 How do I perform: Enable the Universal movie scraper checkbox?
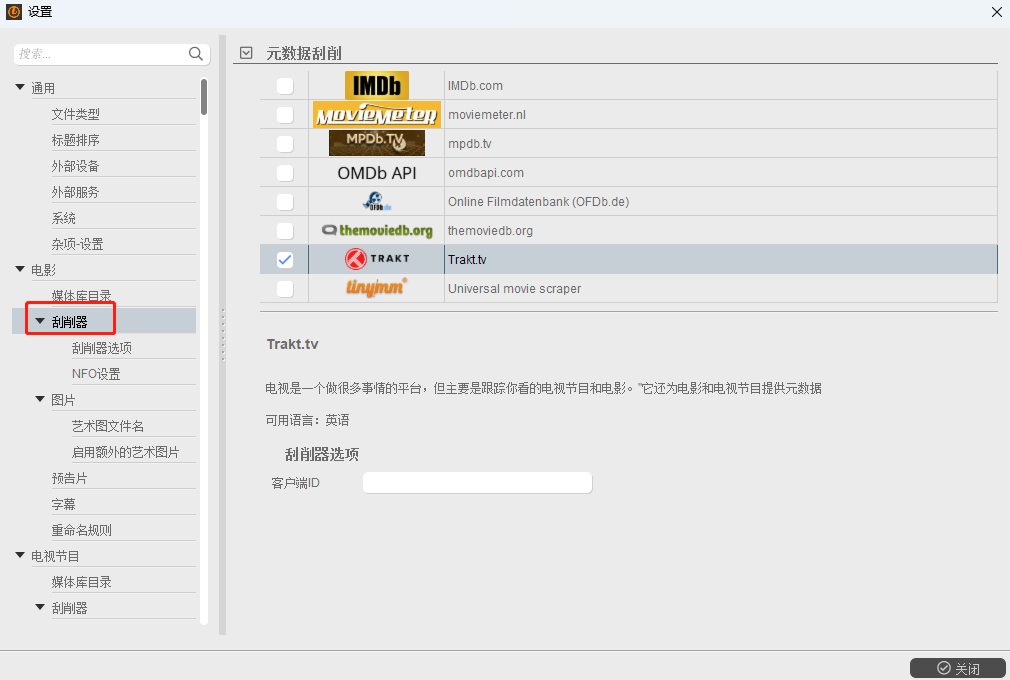click(x=285, y=288)
